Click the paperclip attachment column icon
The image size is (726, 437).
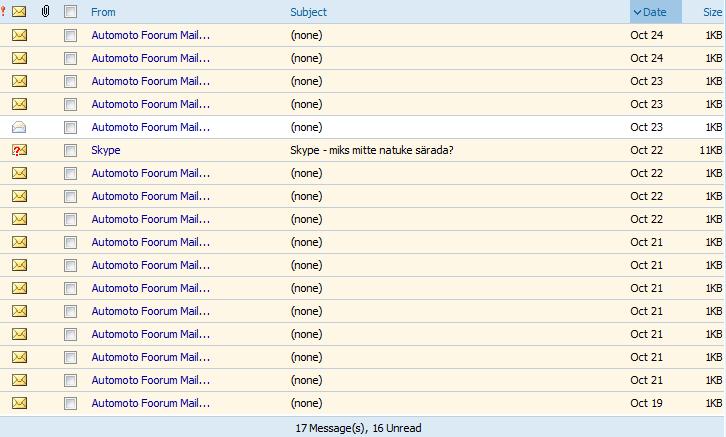(45, 12)
